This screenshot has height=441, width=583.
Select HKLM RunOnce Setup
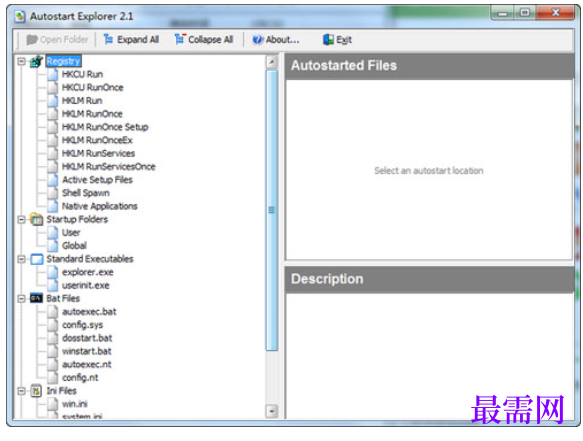point(105,127)
